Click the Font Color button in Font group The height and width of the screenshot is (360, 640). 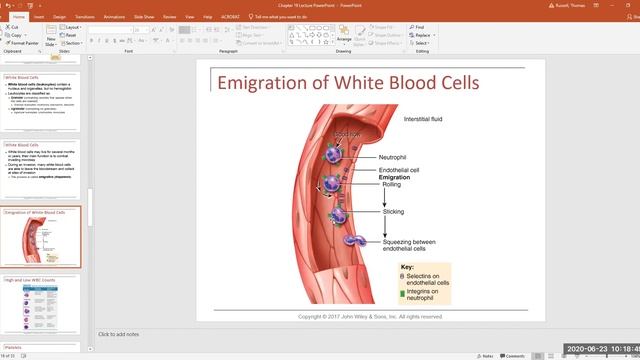pos(168,40)
